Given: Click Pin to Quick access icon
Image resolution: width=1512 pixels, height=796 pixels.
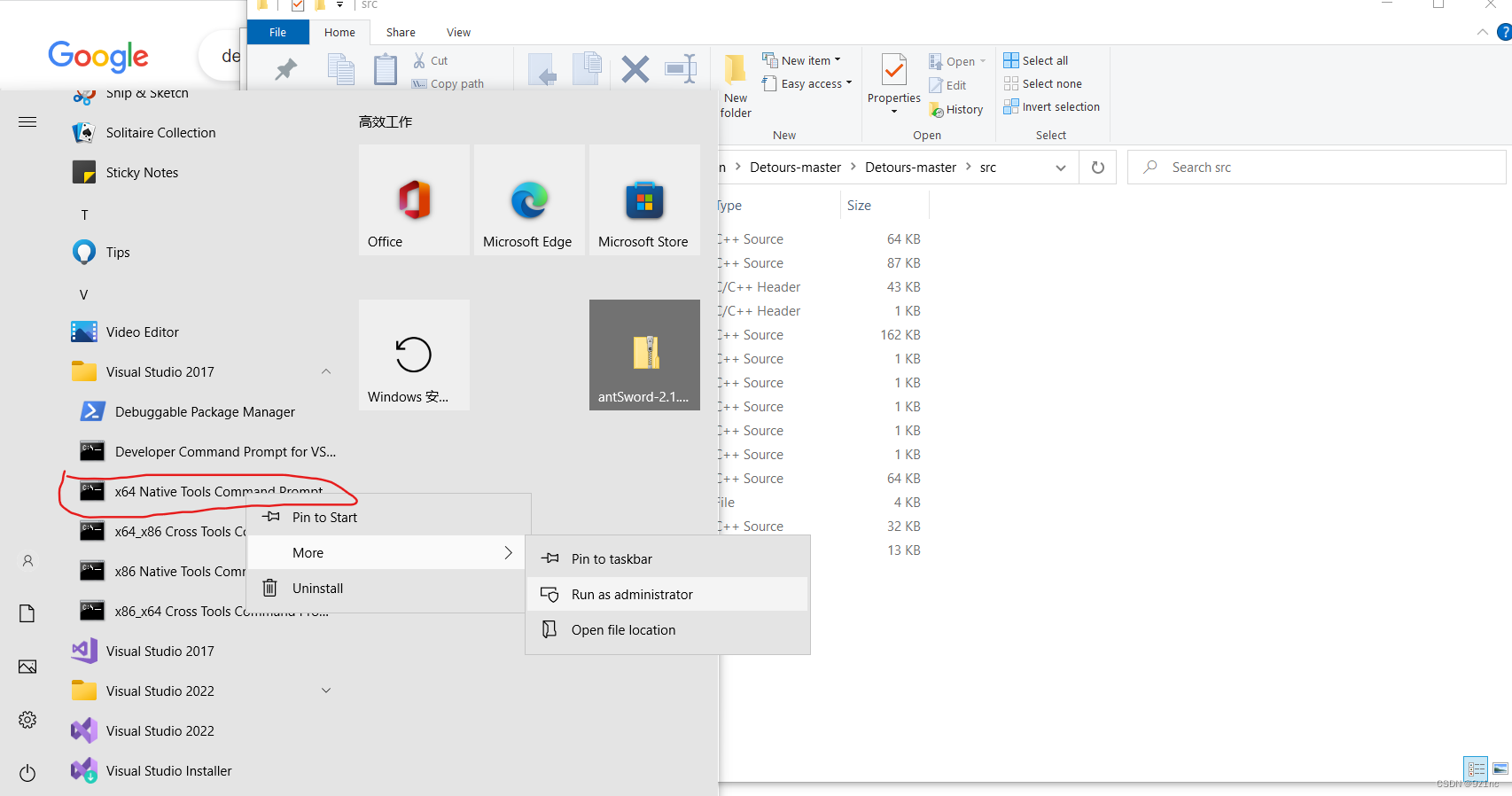Looking at the screenshot, I should (285, 69).
